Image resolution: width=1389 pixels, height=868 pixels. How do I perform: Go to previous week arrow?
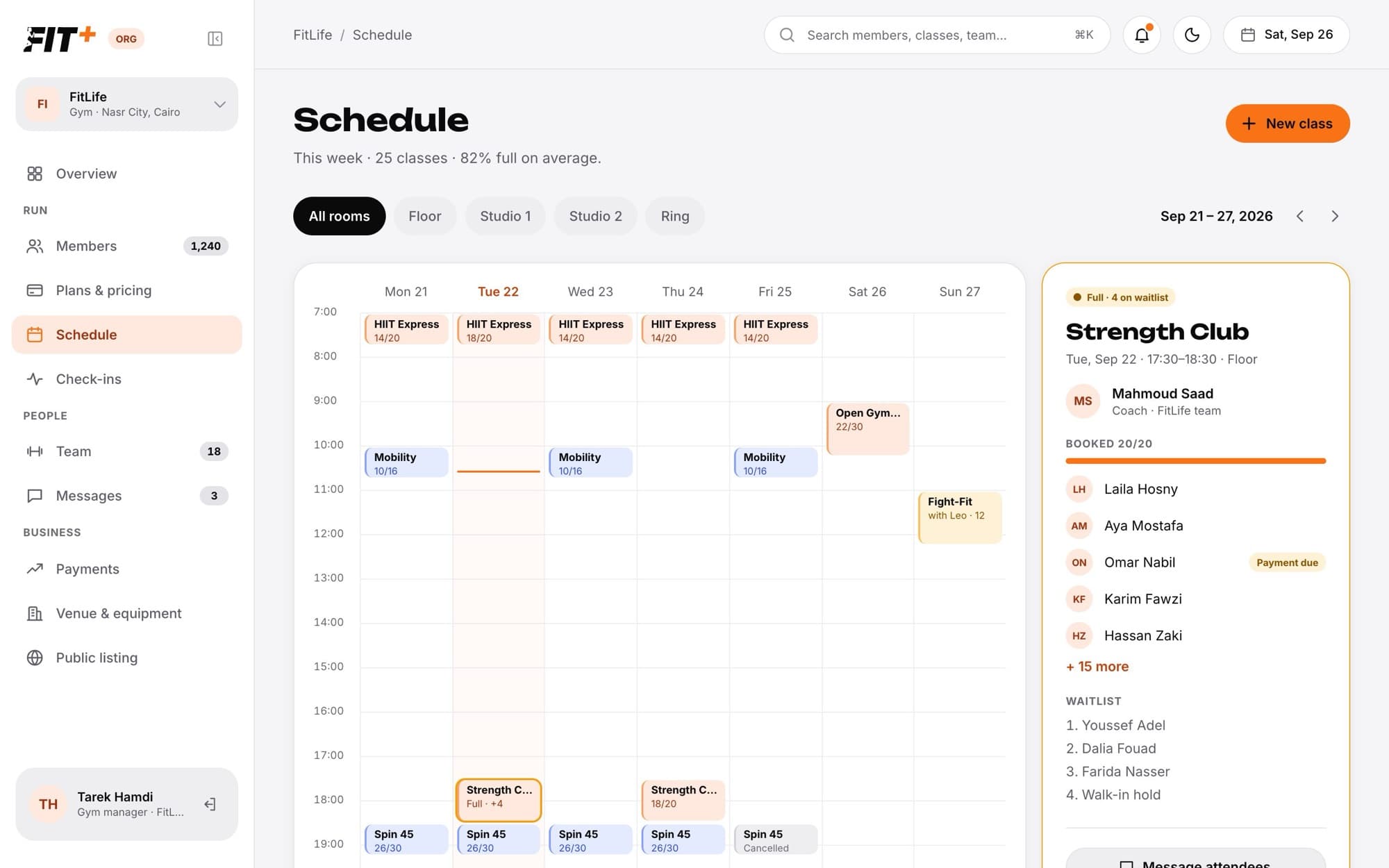[x=1300, y=216]
